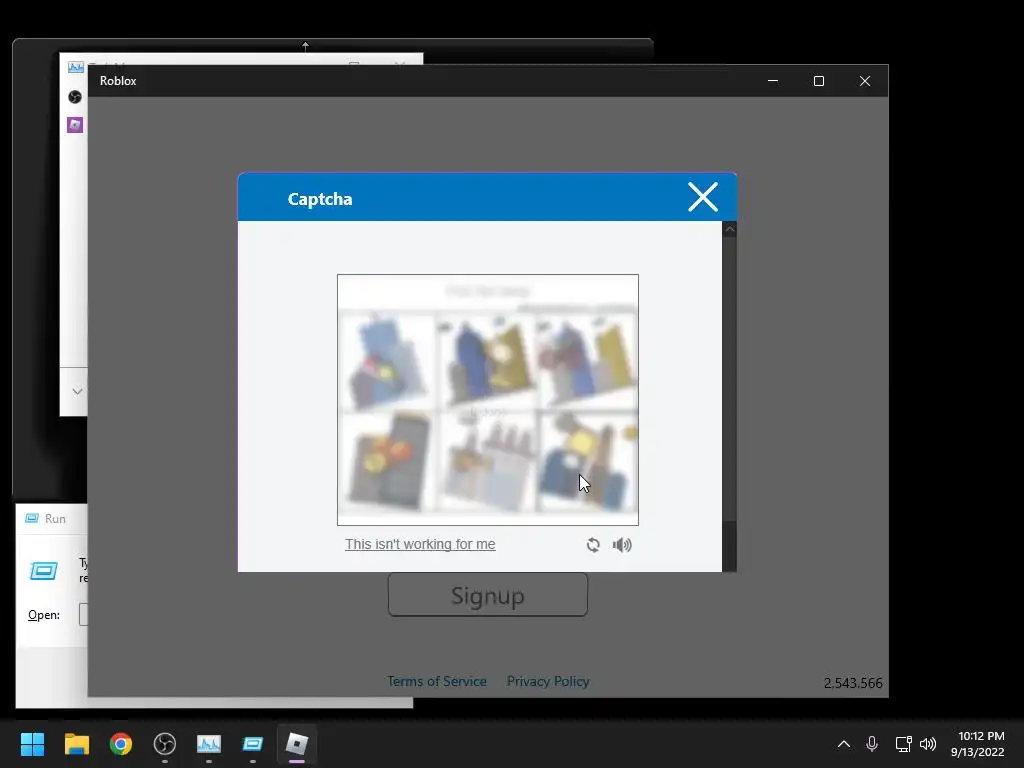Select the top-middle captcha image tile
Viewport: 1024px width, 768px height.
point(487,362)
